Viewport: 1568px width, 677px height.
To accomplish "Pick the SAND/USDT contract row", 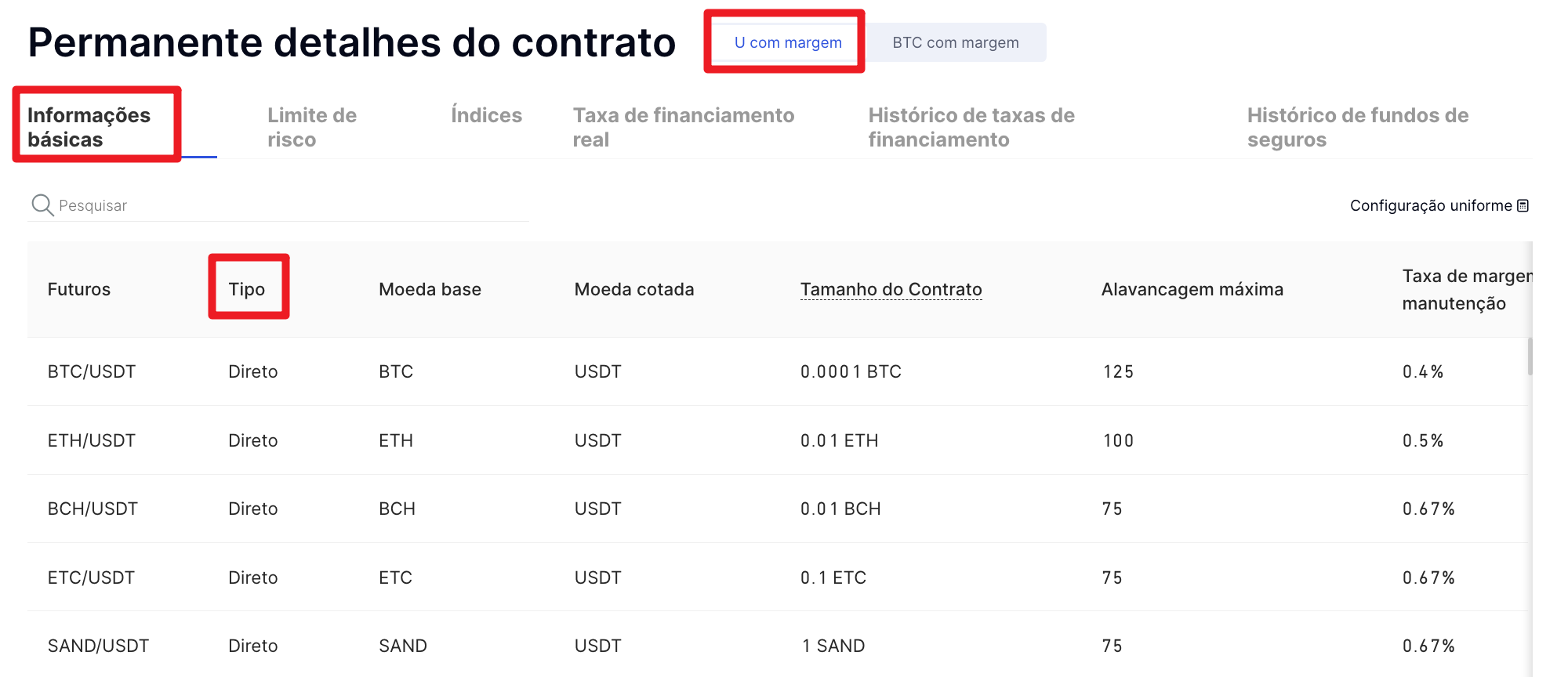I will (x=98, y=646).
